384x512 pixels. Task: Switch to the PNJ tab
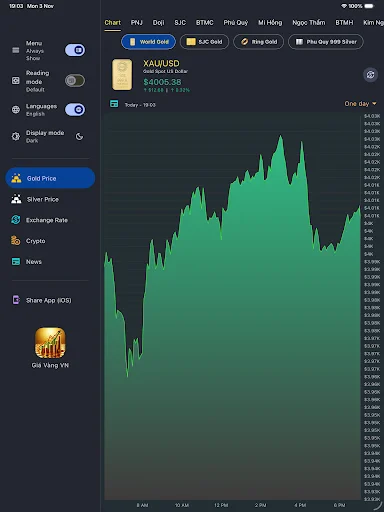[137, 23]
